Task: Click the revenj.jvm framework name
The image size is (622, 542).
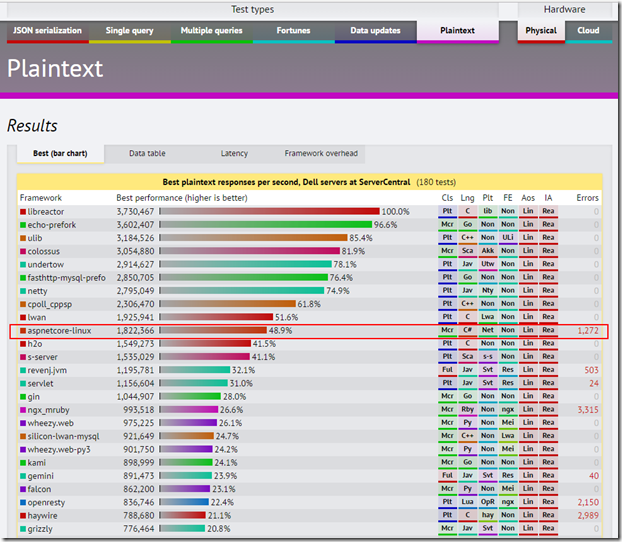Action: (x=47, y=371)
